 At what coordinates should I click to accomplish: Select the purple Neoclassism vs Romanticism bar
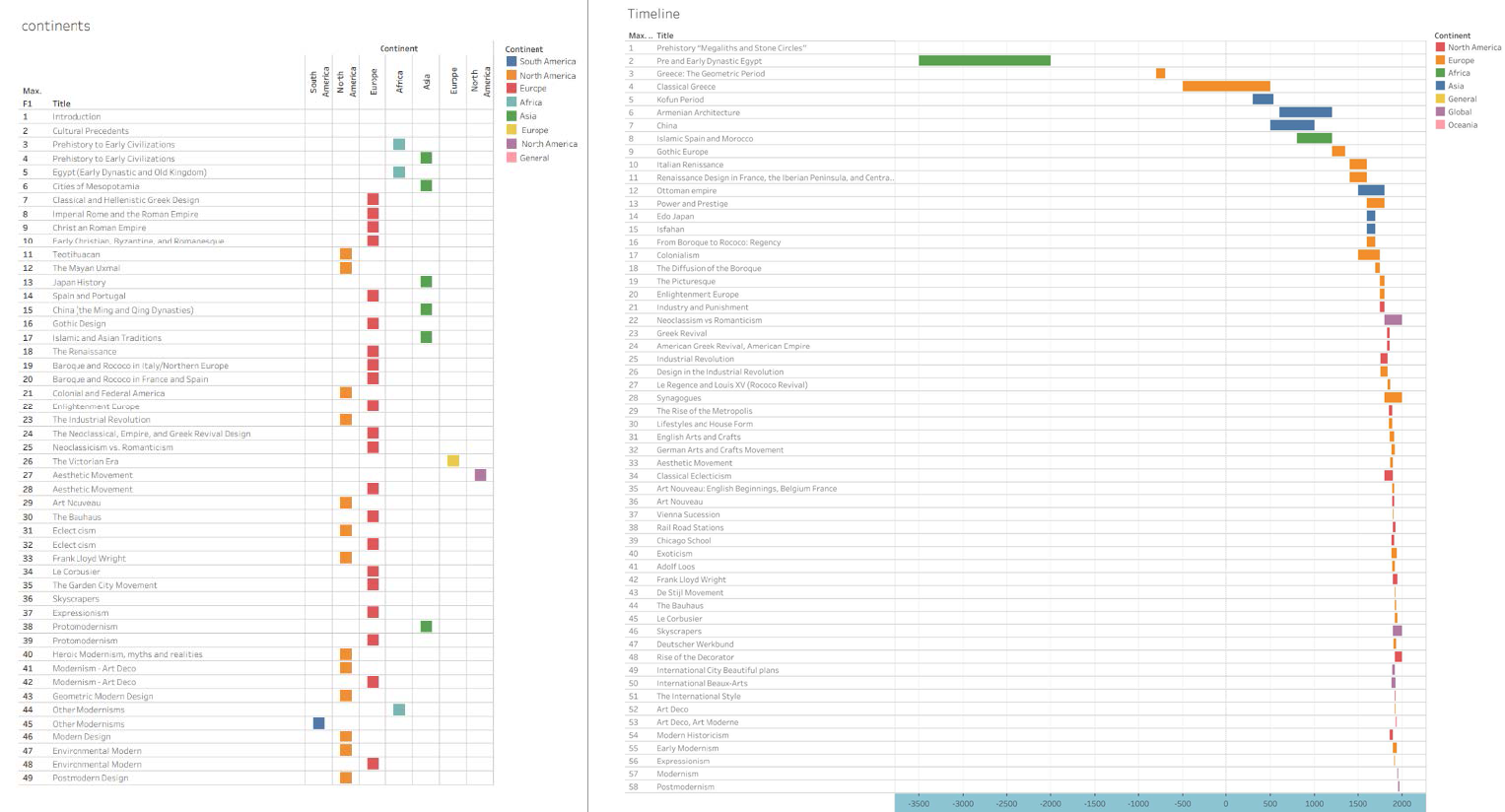click(1392, 320)
